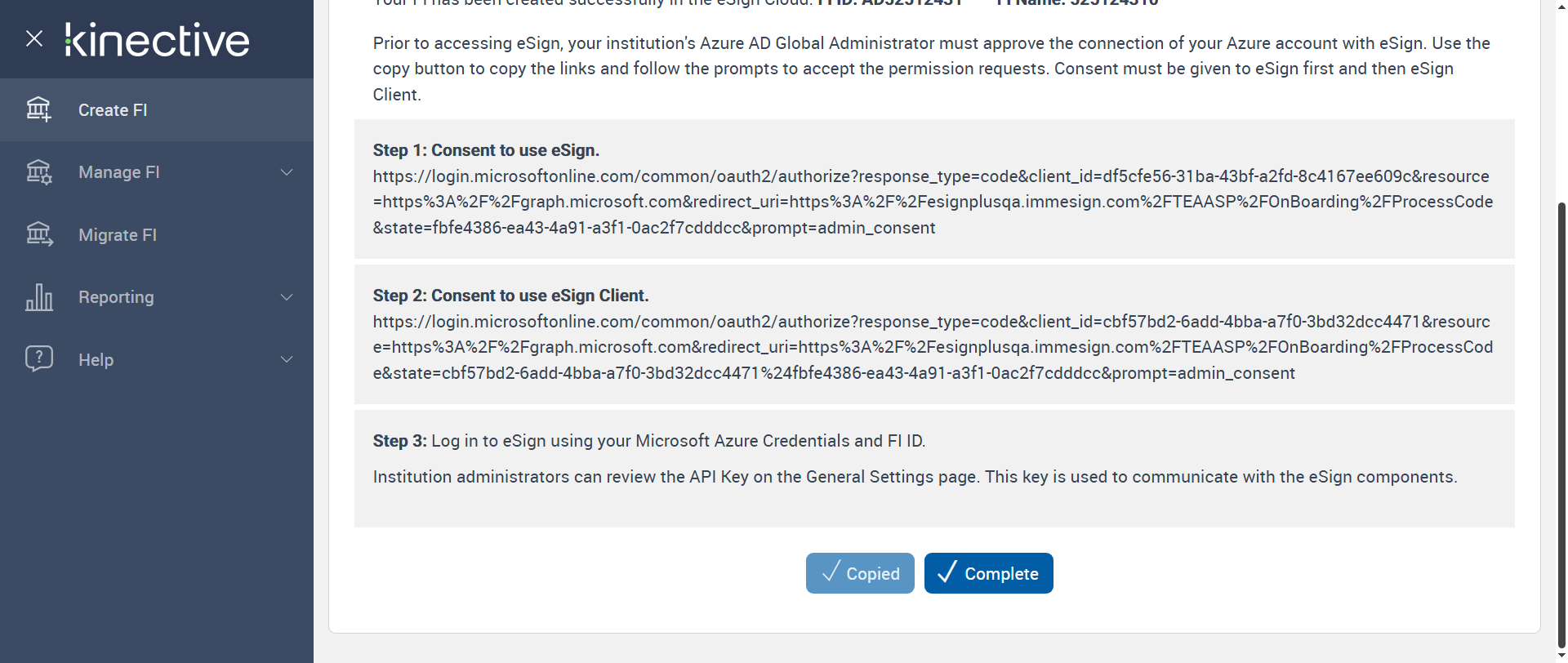1568x663 pixels.
Task: Click the scrollbar down arrow
Action: click(1561, 656)
